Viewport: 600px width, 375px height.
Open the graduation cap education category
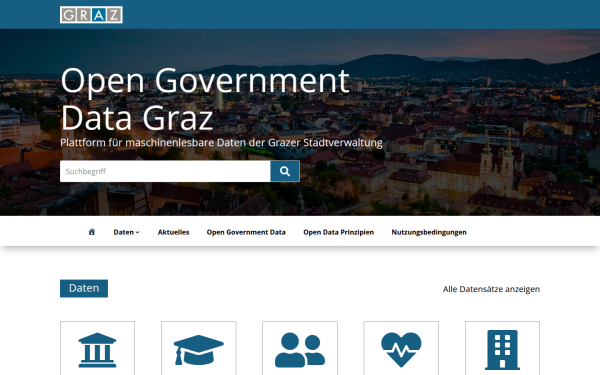tap(199, 348)
